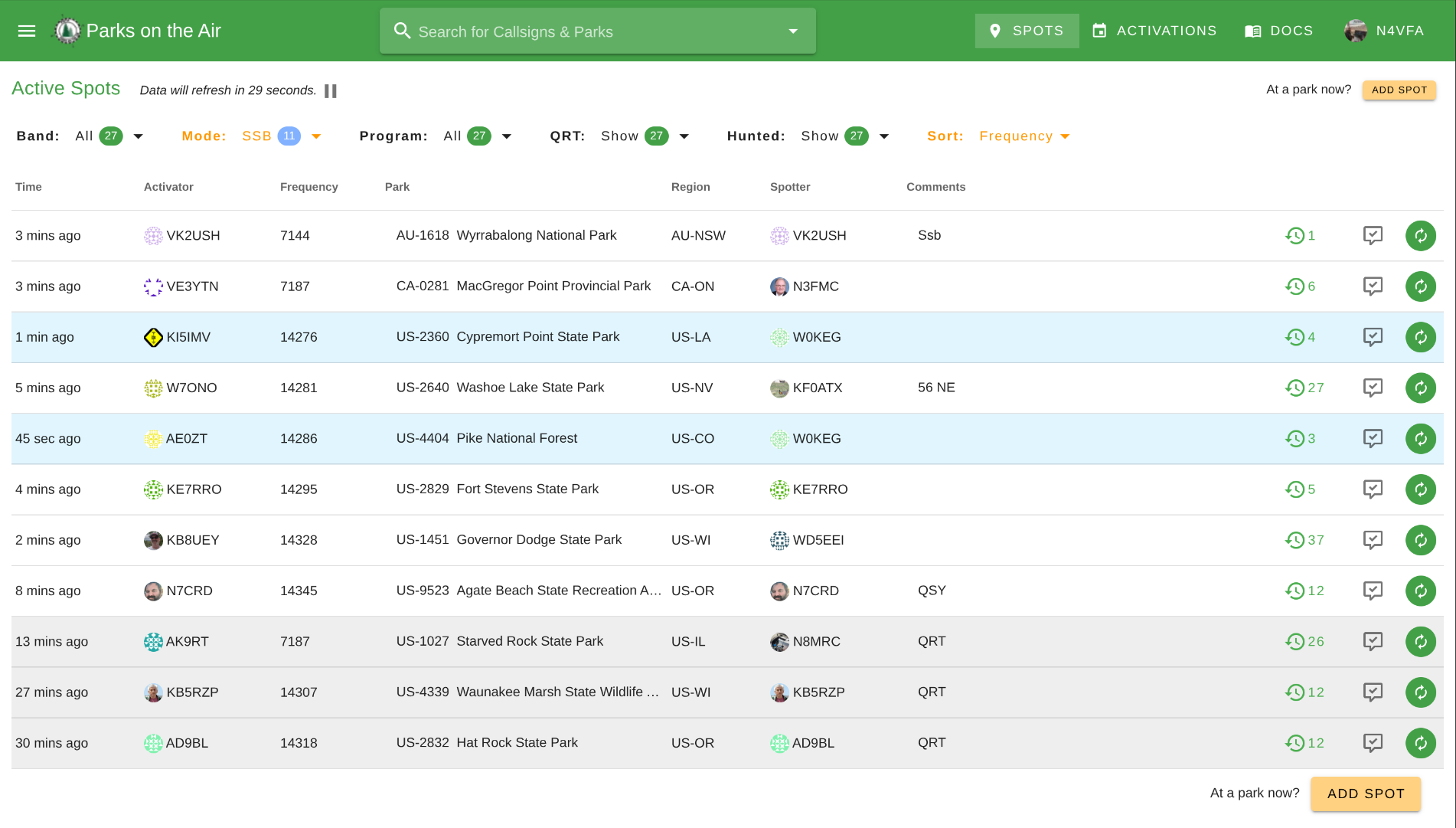Open park AU-1618 Wyrrabalong National Park
1456x828 pixels.
pyautogui.click(x=506, y=235)
